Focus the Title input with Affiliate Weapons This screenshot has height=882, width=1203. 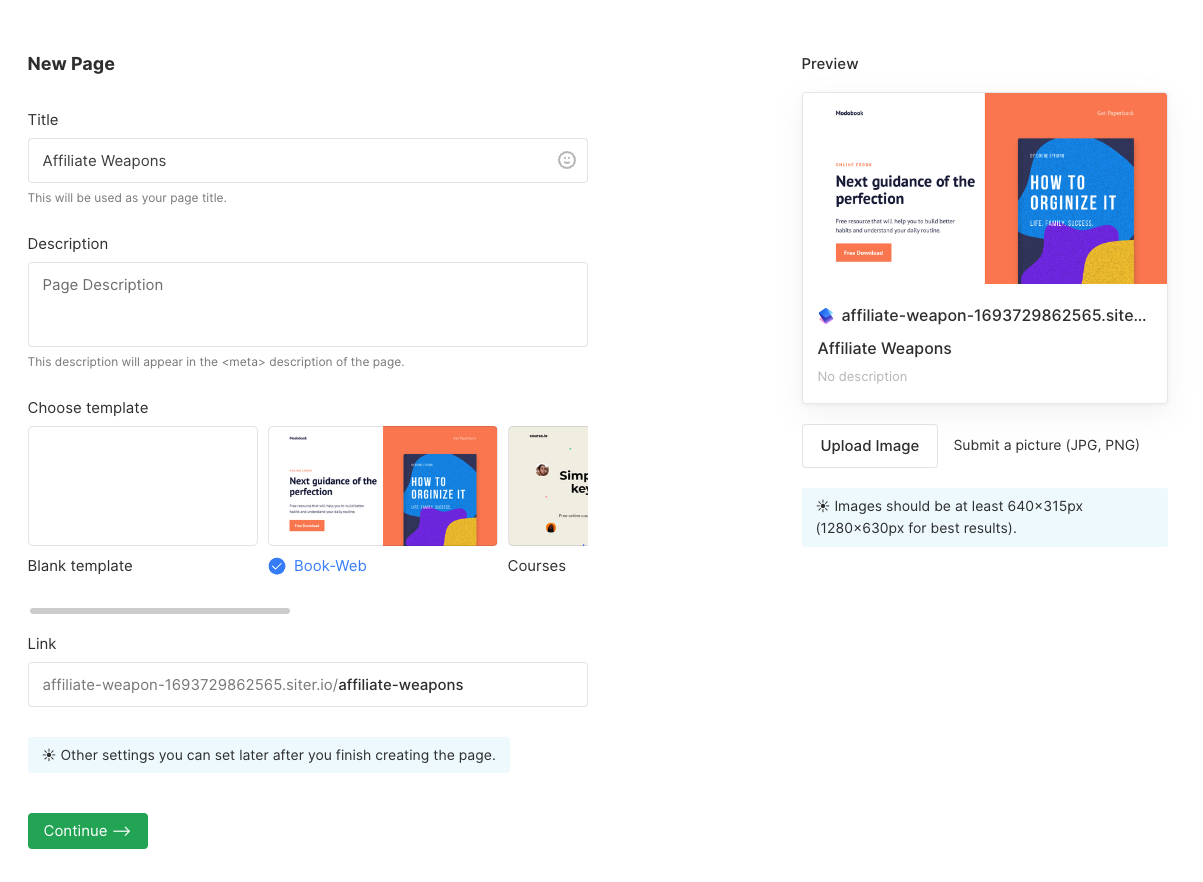[290, 160]
